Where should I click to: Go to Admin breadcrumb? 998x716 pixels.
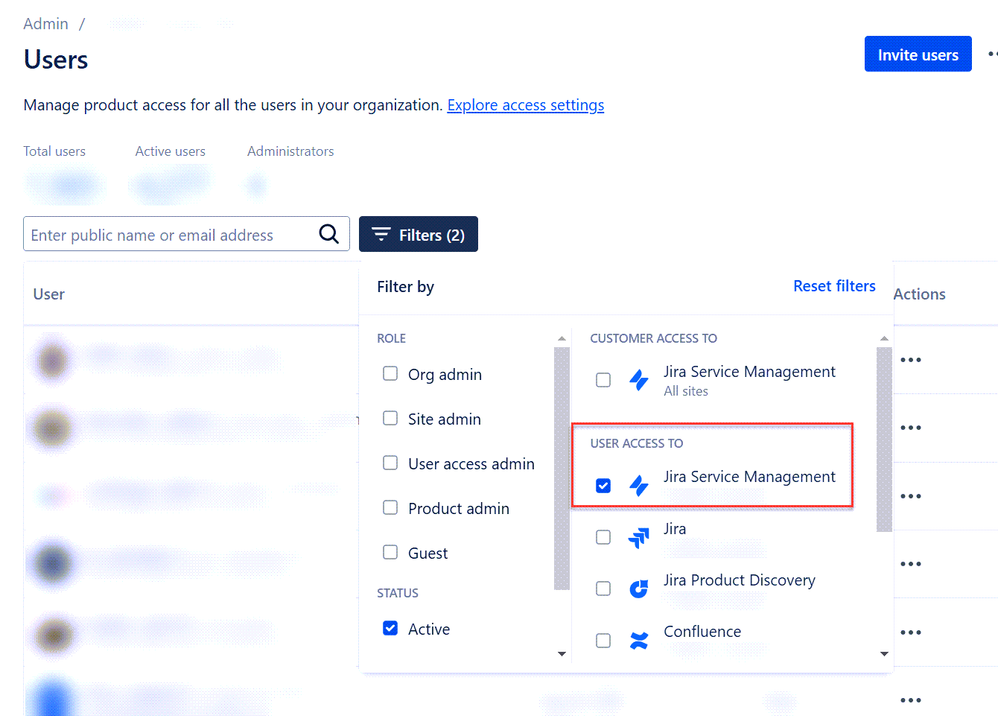(x=46, y=24)
